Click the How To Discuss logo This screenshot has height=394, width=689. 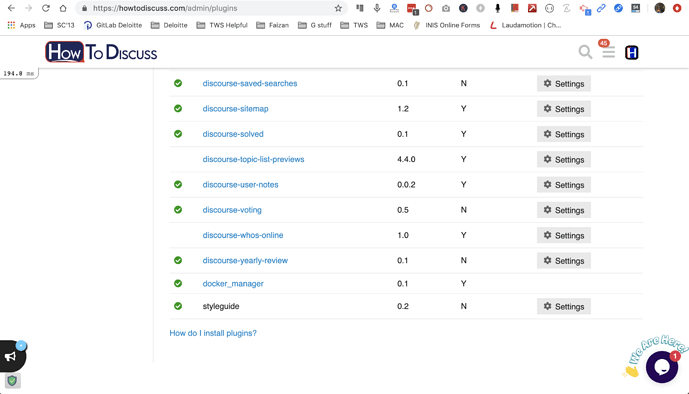click(101, 52)
